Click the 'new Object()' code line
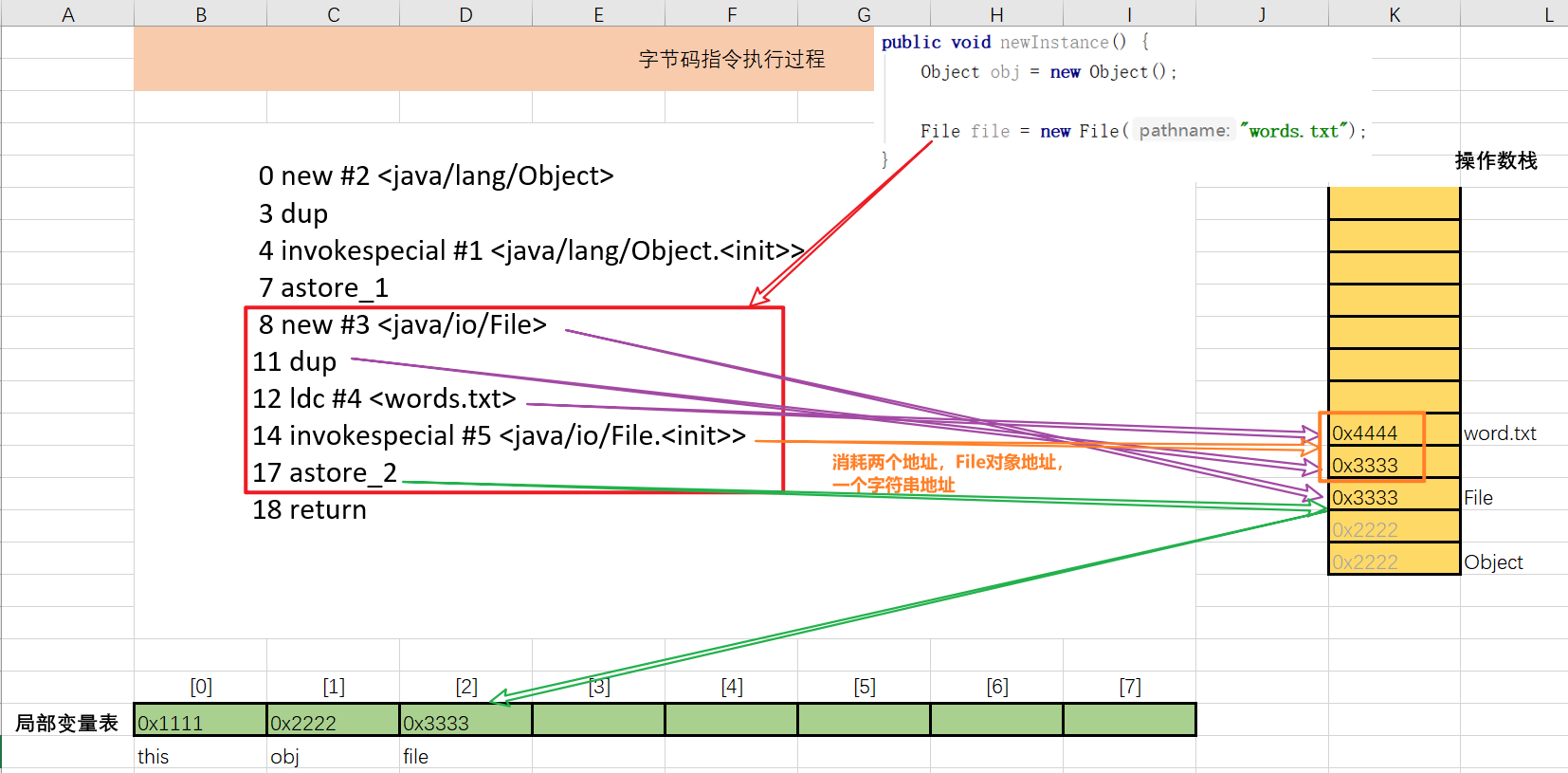This screenshot has height=773, width=1568. [1048, 72]
